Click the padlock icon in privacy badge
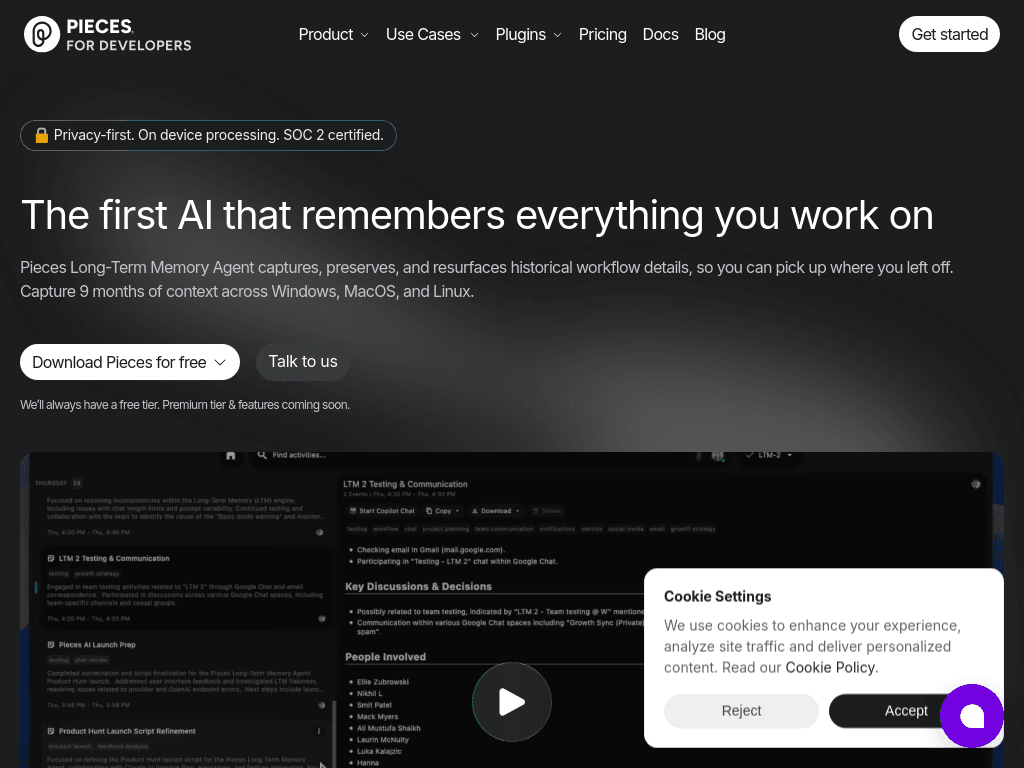The image size is (1024, 768). click(42, 135)
